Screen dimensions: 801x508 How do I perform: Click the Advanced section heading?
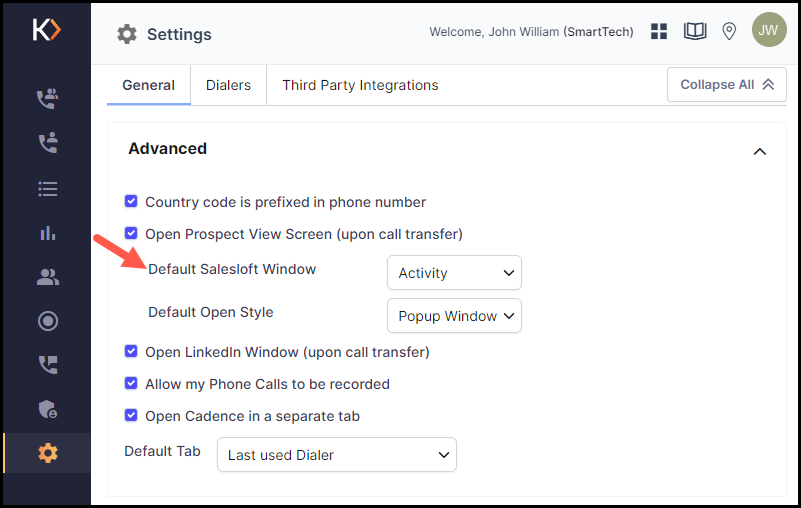tap(168, 149)
